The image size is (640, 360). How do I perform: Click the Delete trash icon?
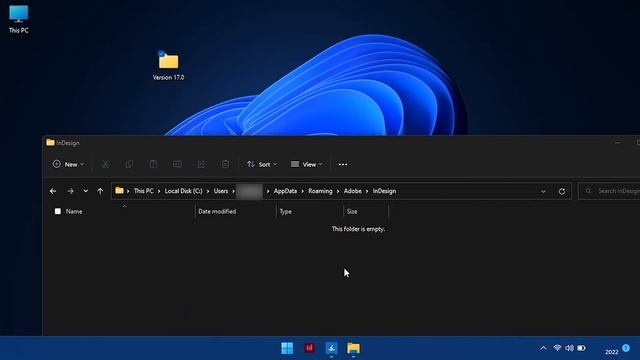pos(225,164)
